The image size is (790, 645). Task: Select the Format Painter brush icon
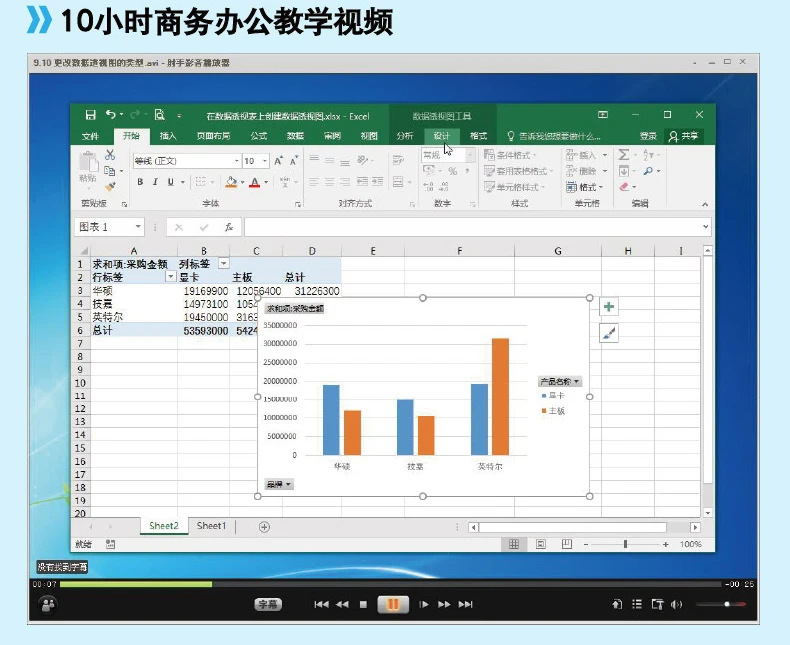tap(110, 187)
